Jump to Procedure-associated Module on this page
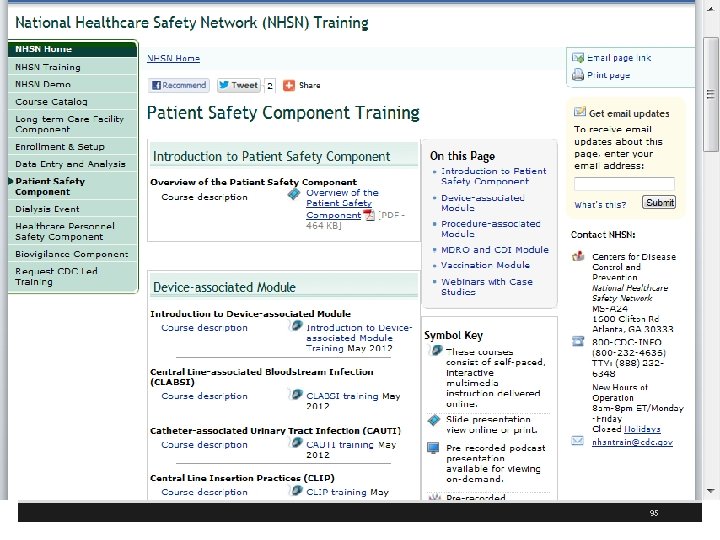This screenshot has width=720, height=540. [490, 229]
